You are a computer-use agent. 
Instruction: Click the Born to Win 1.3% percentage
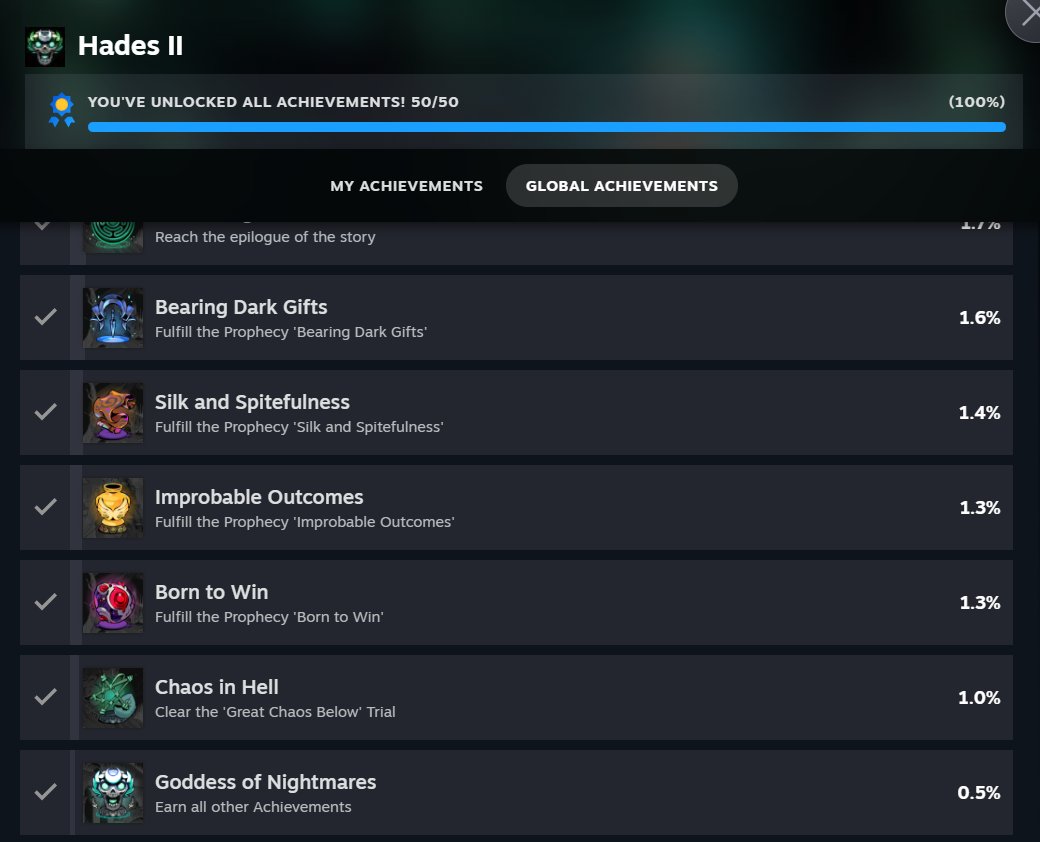980,602
